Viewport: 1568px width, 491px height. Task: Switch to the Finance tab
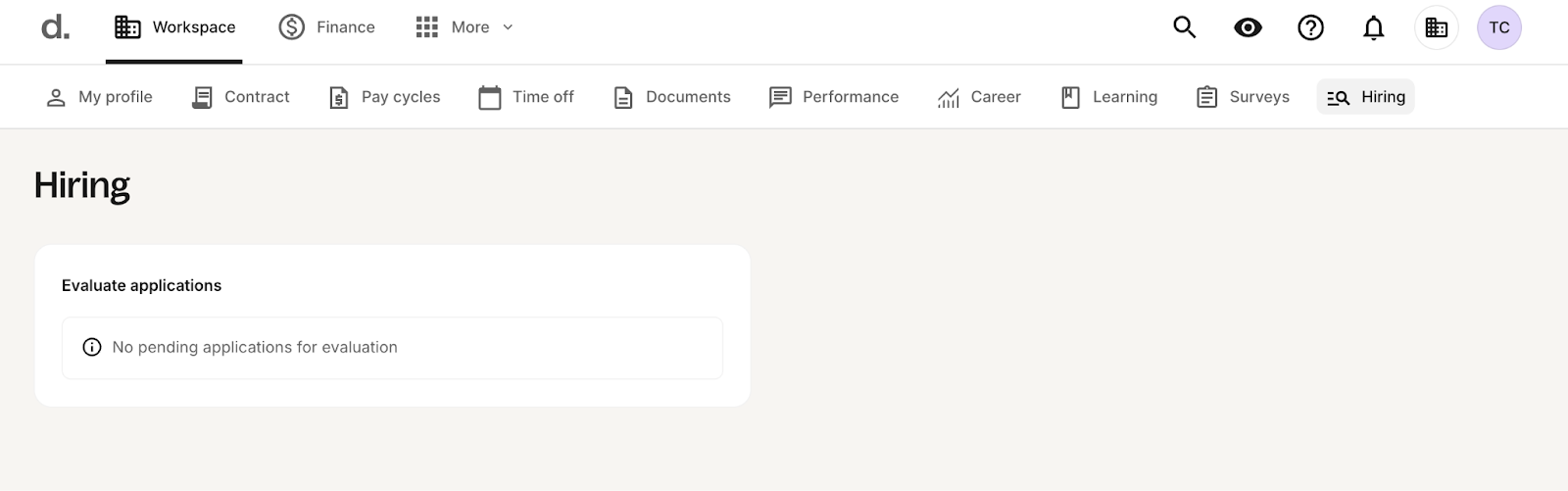326,27
